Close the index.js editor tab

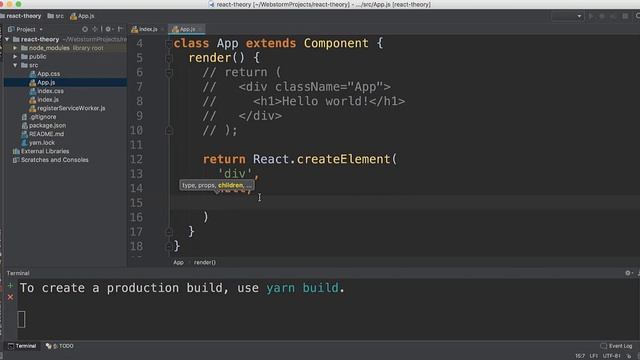pos(162,29)
